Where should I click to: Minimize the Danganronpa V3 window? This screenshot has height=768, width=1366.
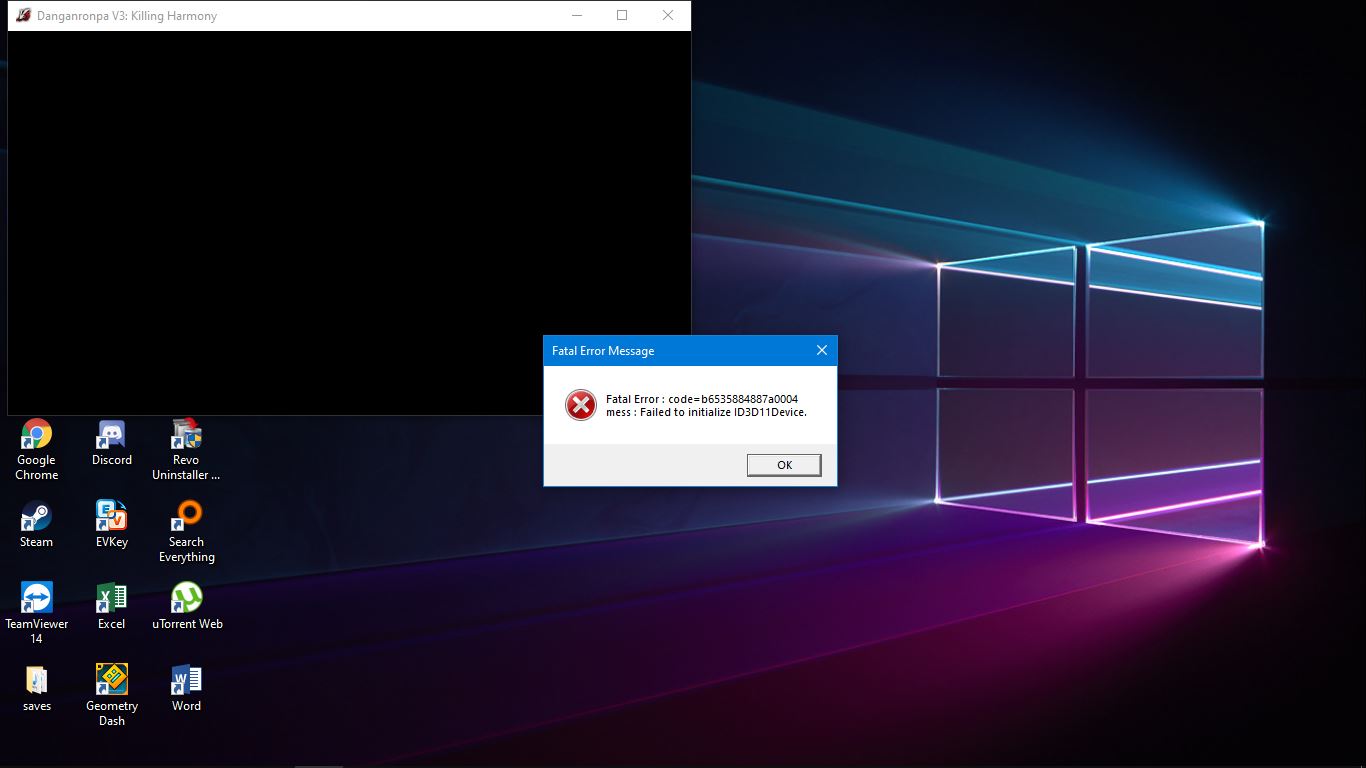(577, 16)
